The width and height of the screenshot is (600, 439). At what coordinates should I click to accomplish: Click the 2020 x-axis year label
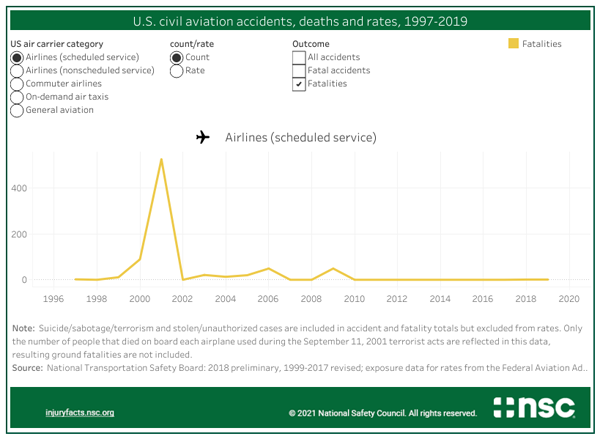[x=569, y=299]
